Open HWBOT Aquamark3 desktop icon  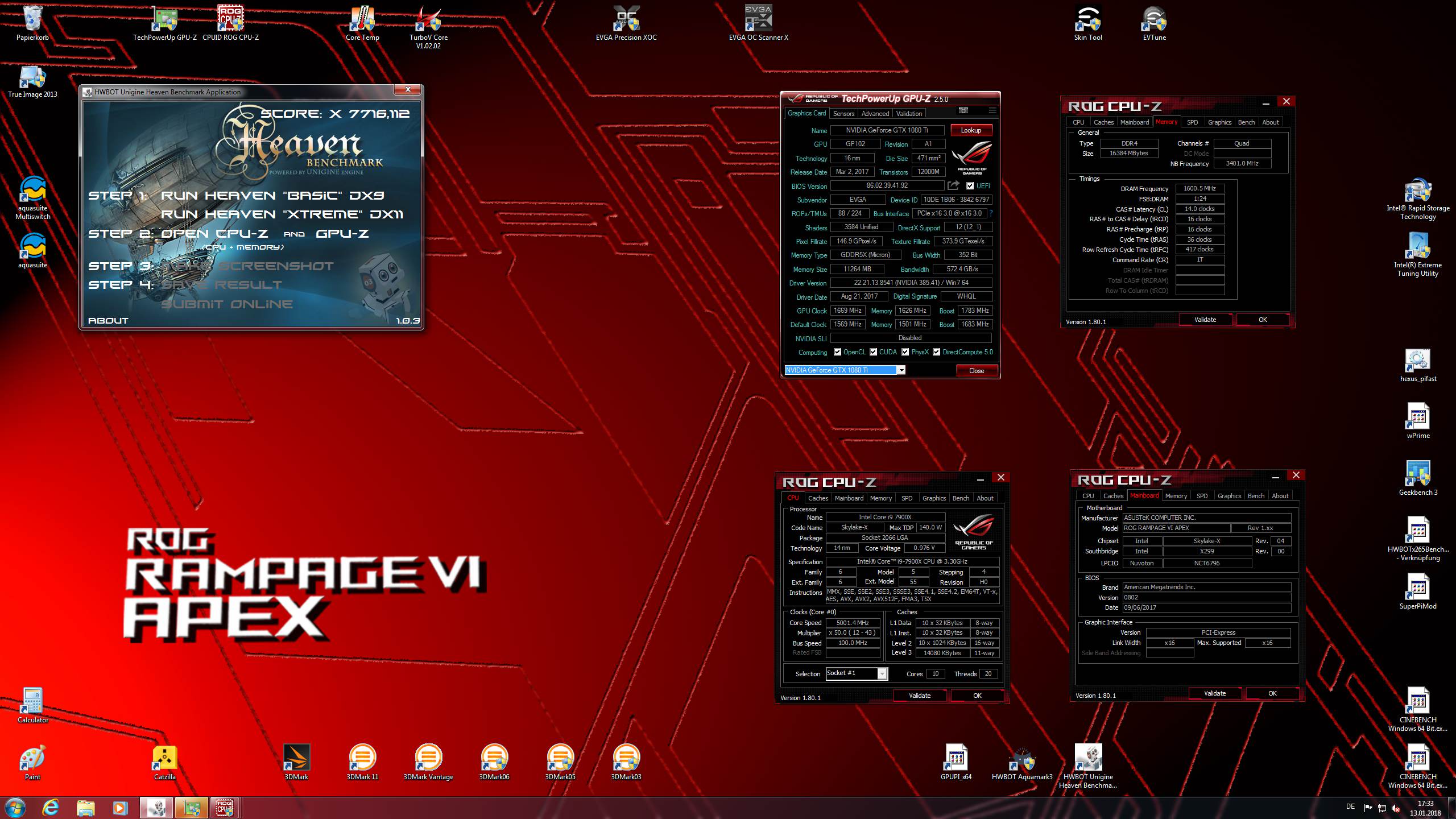point(1022,763)
